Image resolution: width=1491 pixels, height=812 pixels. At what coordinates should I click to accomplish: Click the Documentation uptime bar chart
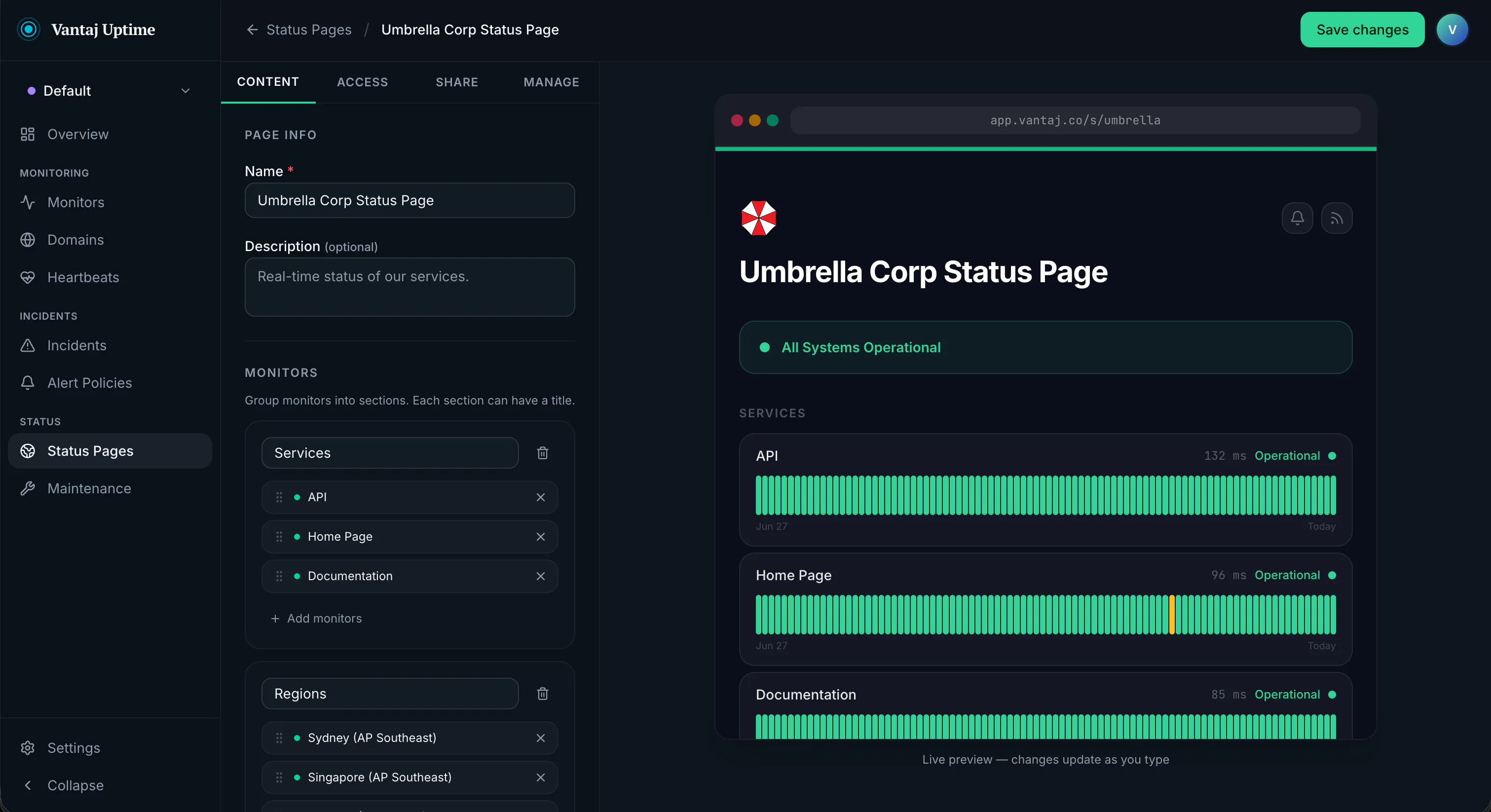1045,727
